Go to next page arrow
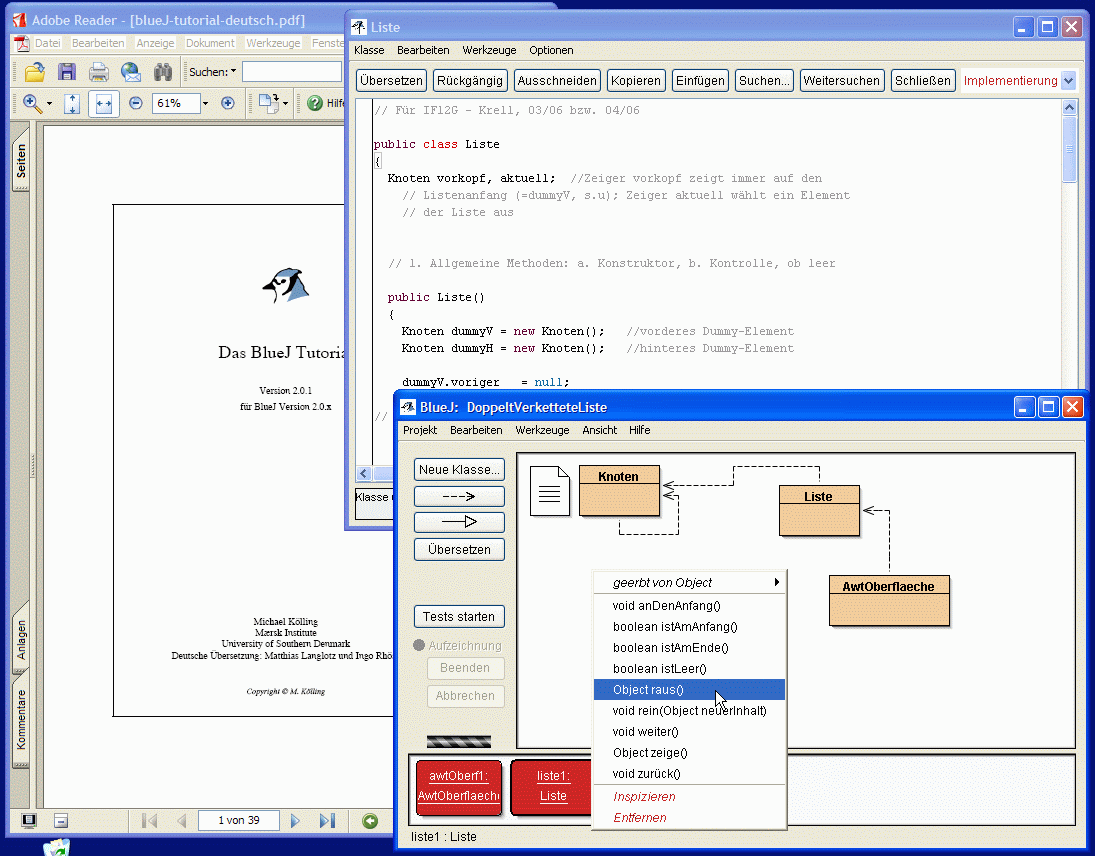1095x856 pixels. coord(295,821)
